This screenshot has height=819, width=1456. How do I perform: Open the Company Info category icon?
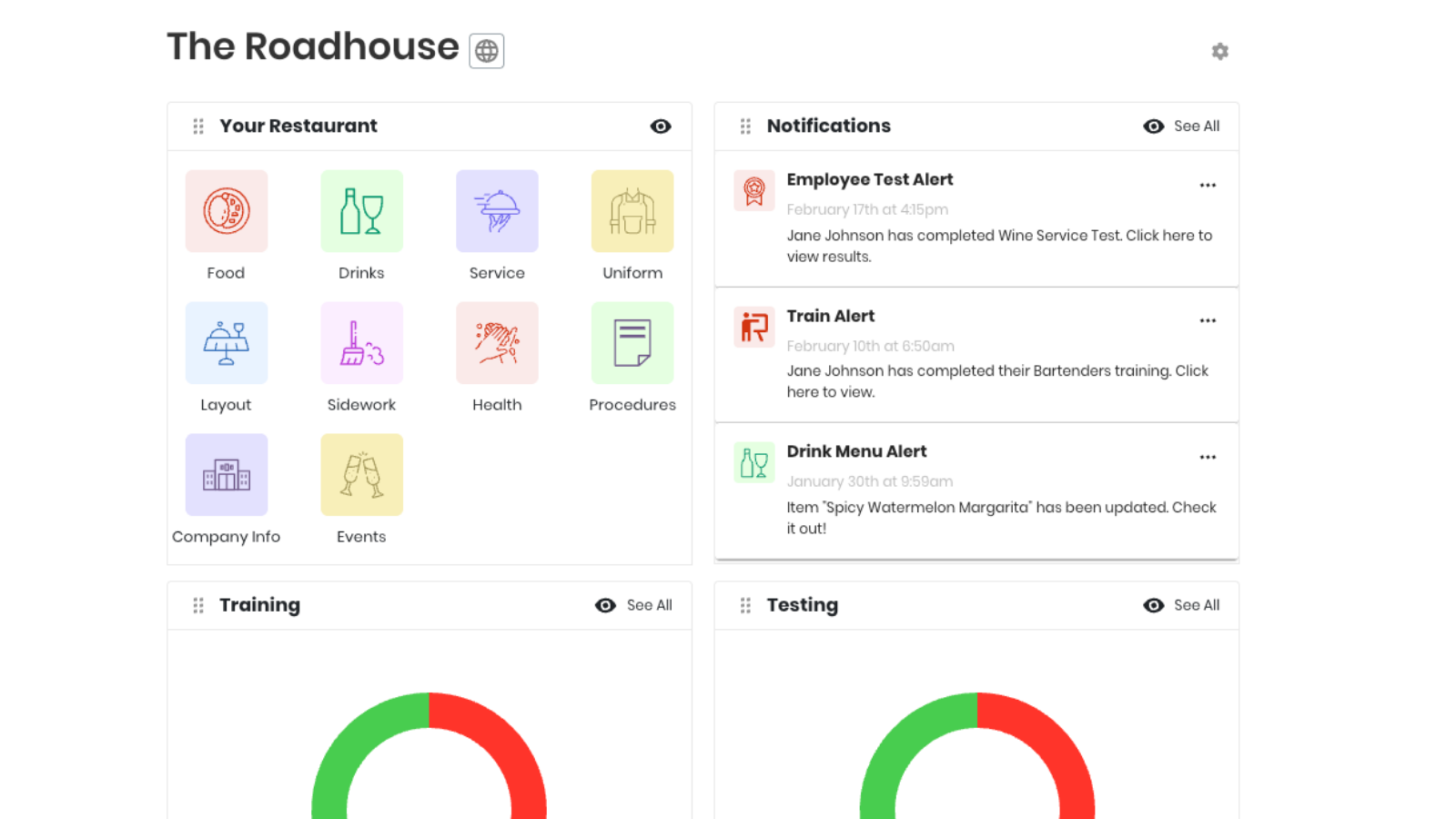[x=227, y=475]
